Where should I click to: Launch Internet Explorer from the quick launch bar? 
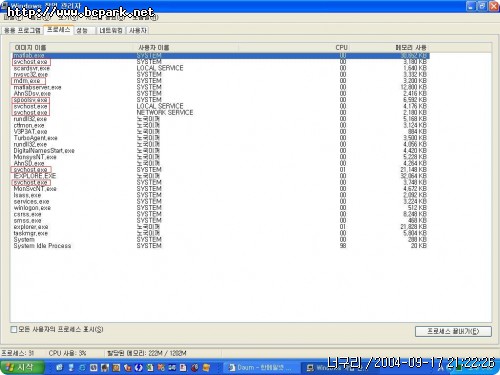pyautogui.click(x=82, y=368)
